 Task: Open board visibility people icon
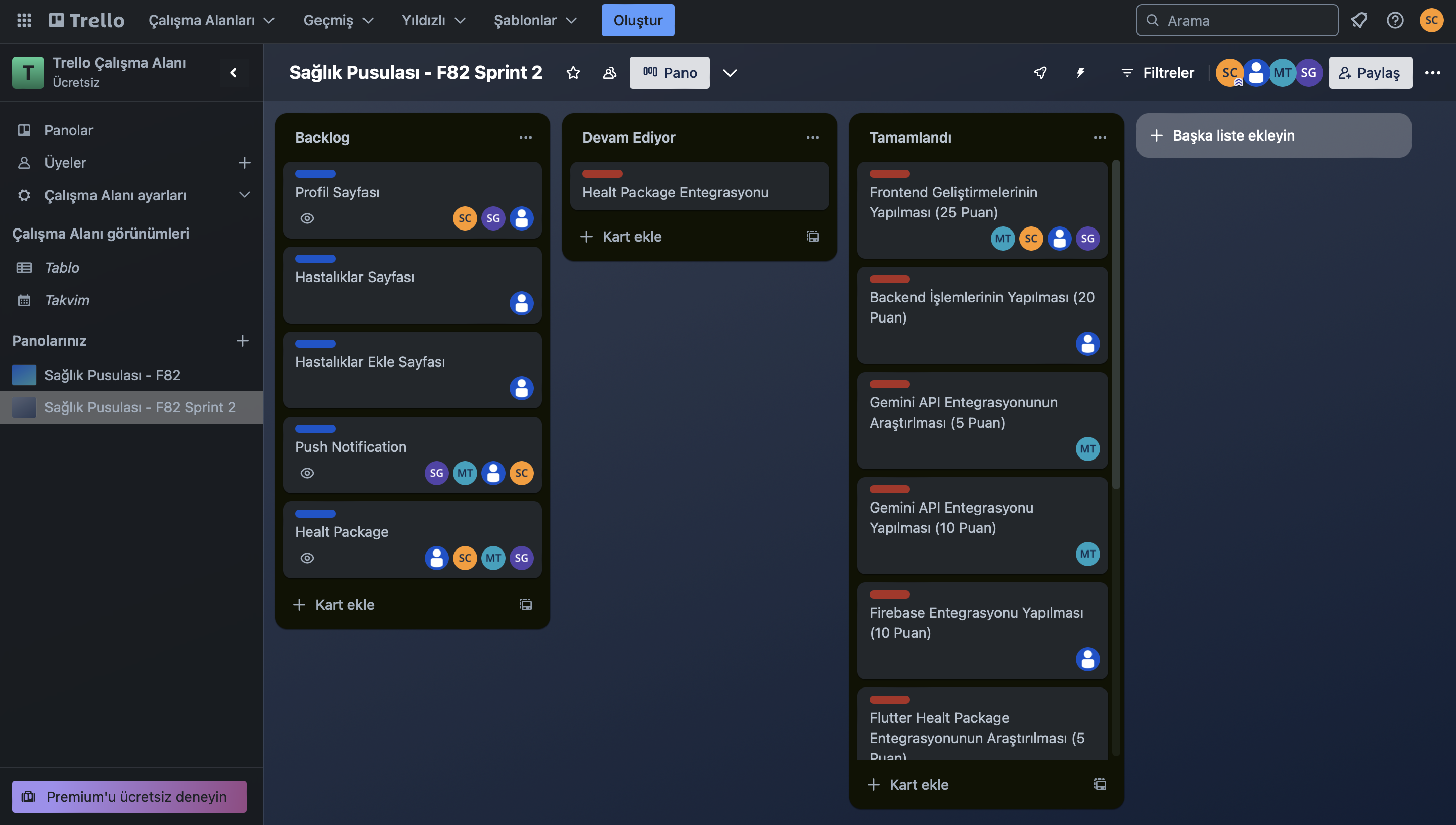click(609, 72)
